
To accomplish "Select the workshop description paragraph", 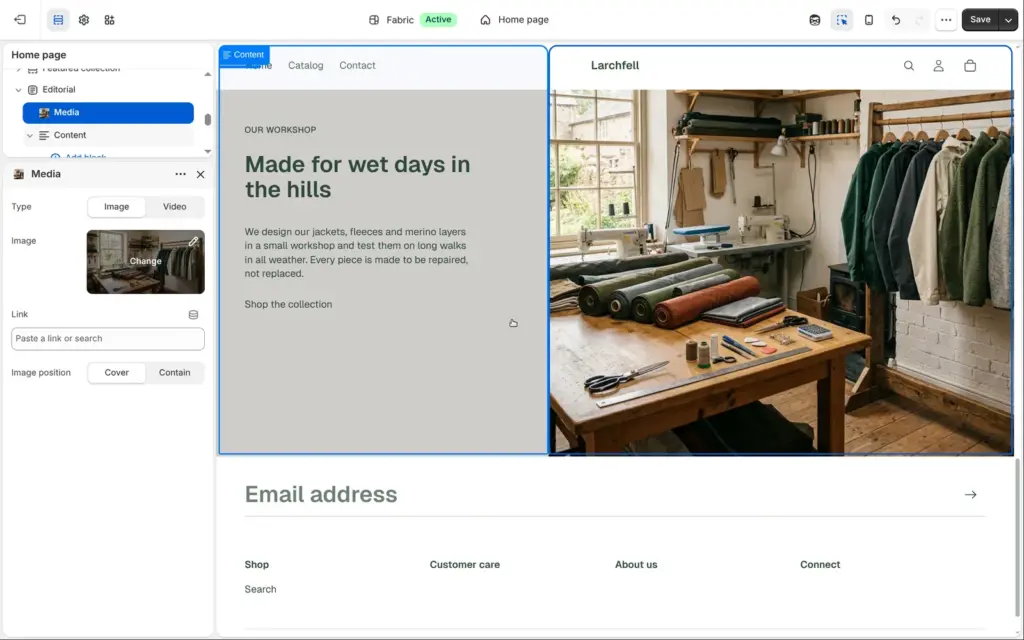I will [357, 253].
